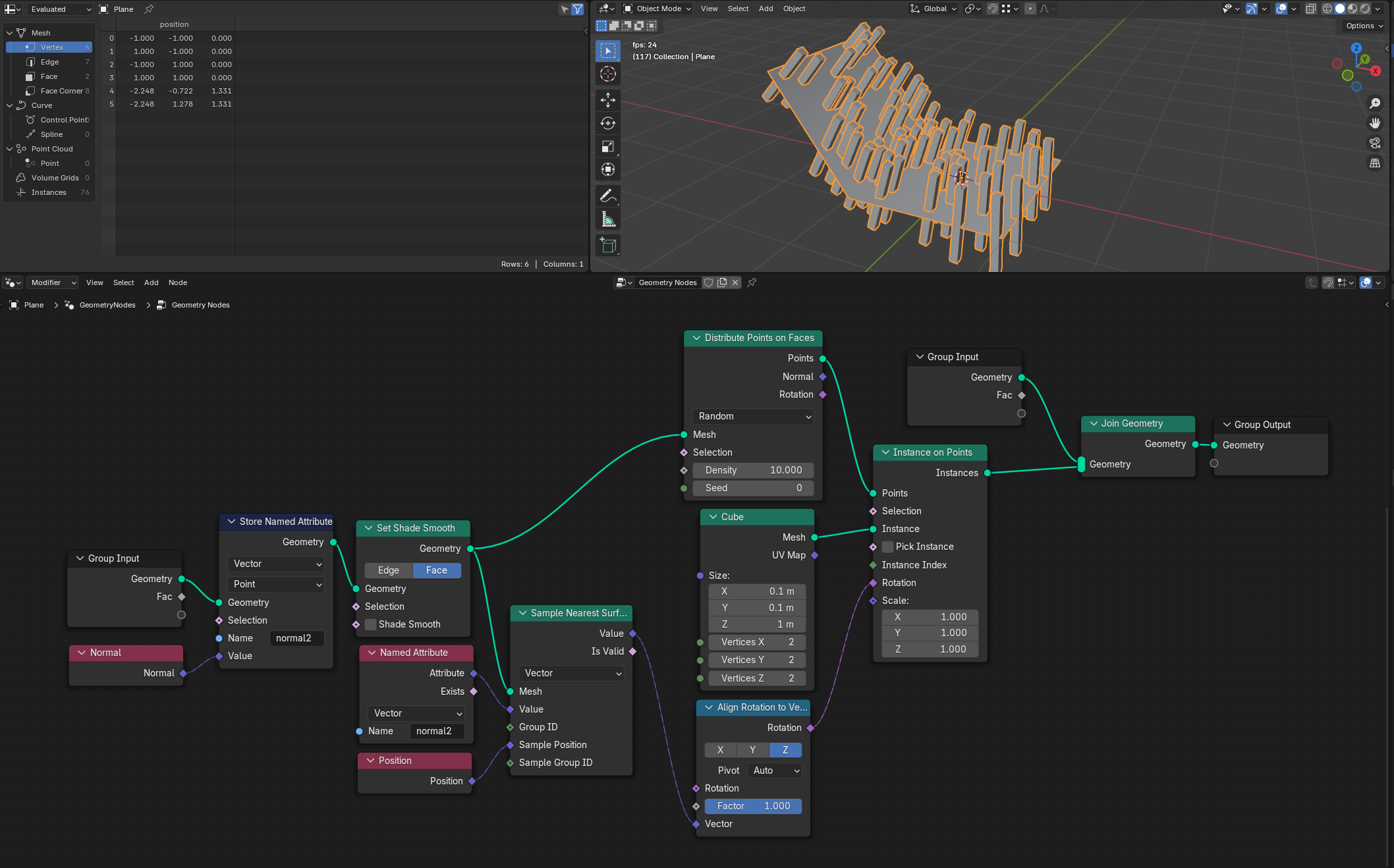Click the fake user shield icon
1394x868 pixels.
coord(709,283)
